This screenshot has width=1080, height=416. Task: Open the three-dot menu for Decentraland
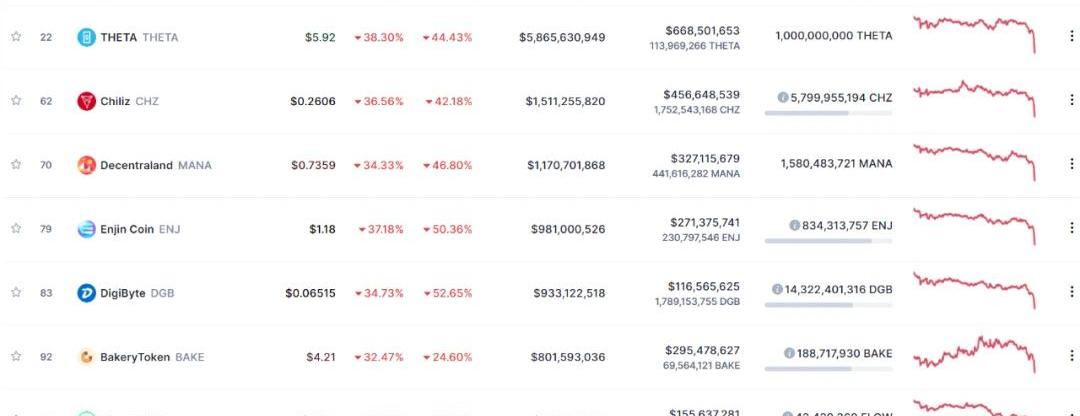tap(1071, 164)
